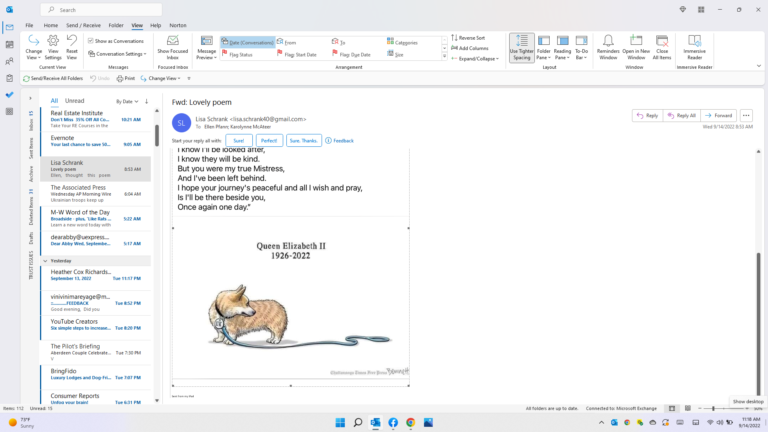The image size is (768, 432).
Task: Open To-Do Bar dropdown
Action: coord(581,48)
